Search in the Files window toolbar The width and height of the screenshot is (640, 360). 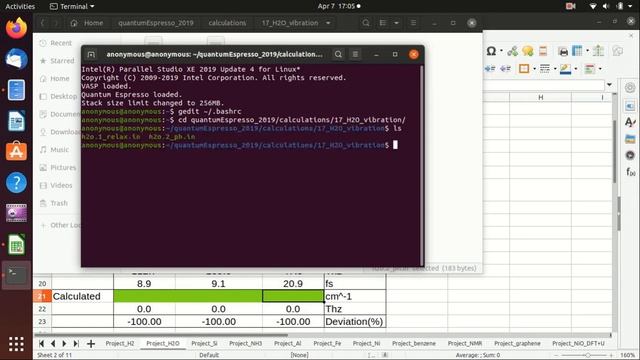coord(366,23)
